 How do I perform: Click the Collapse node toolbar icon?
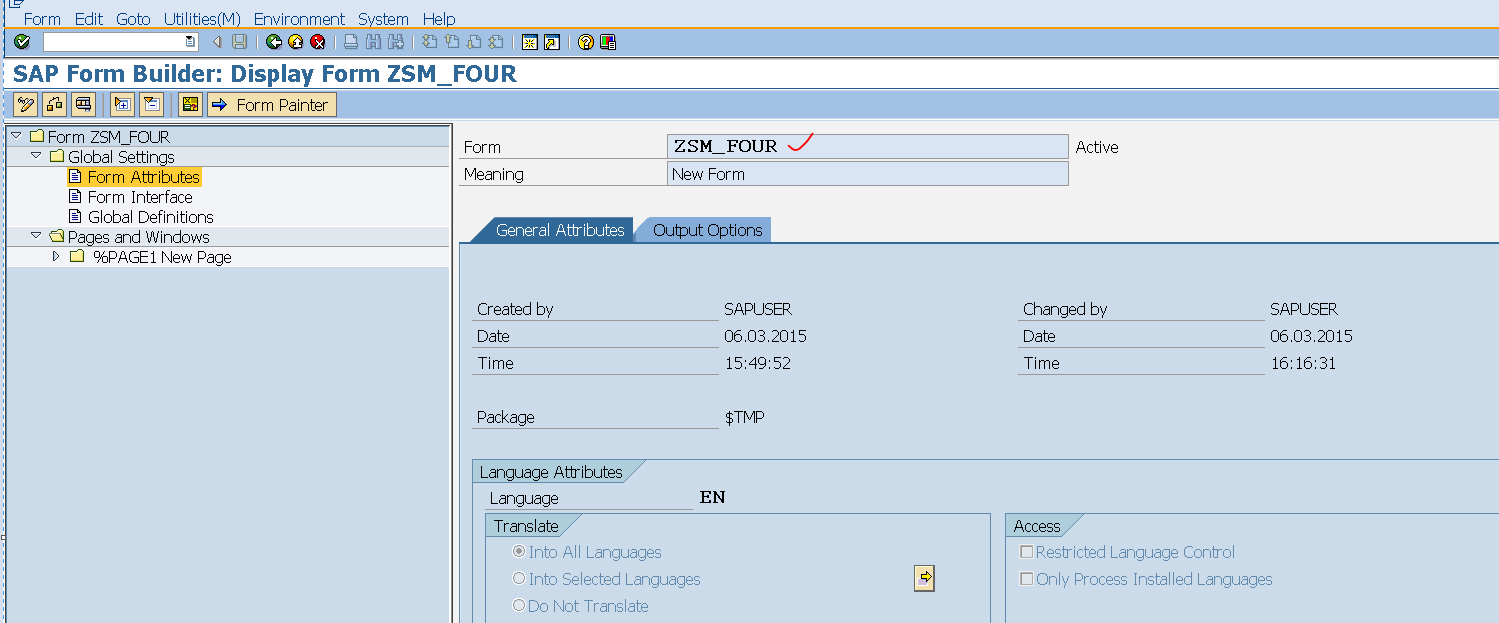pyautogui.click(x=151, y=104)
